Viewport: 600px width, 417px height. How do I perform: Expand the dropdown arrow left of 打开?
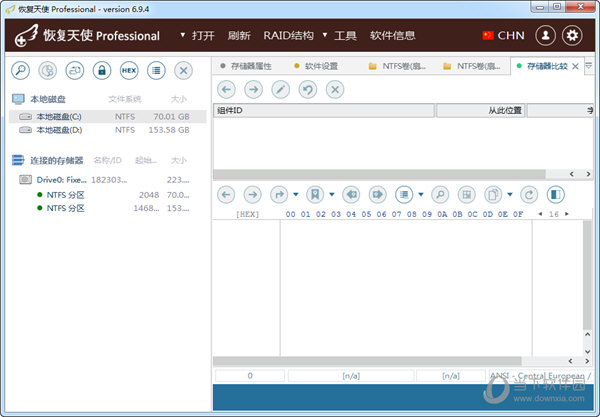(183, 35)
